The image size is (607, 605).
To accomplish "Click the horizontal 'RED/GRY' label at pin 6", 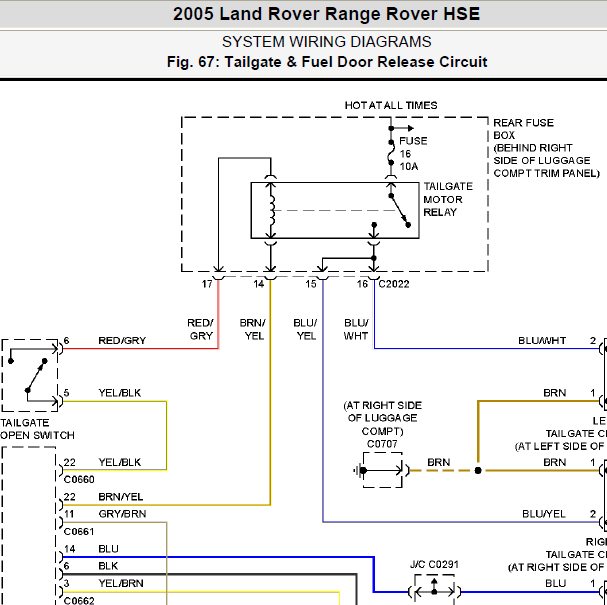I will point(122,341).
